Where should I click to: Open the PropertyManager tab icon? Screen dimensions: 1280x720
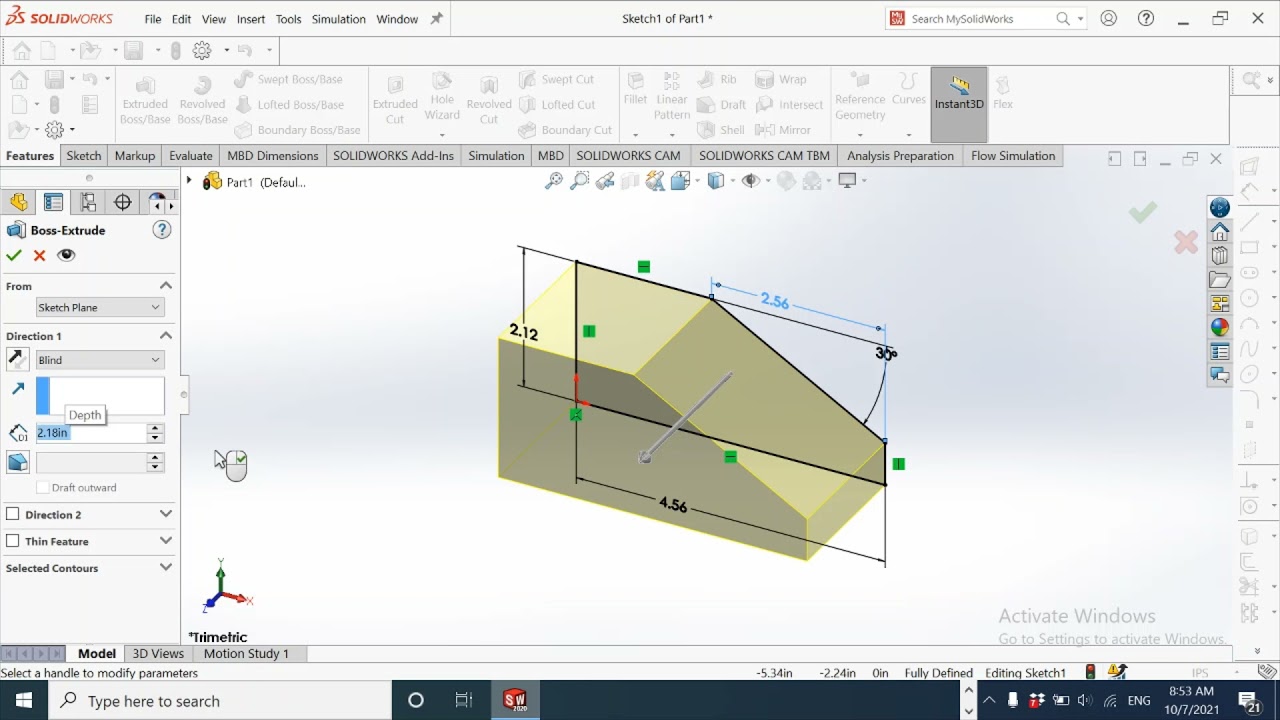coord(54,202)
